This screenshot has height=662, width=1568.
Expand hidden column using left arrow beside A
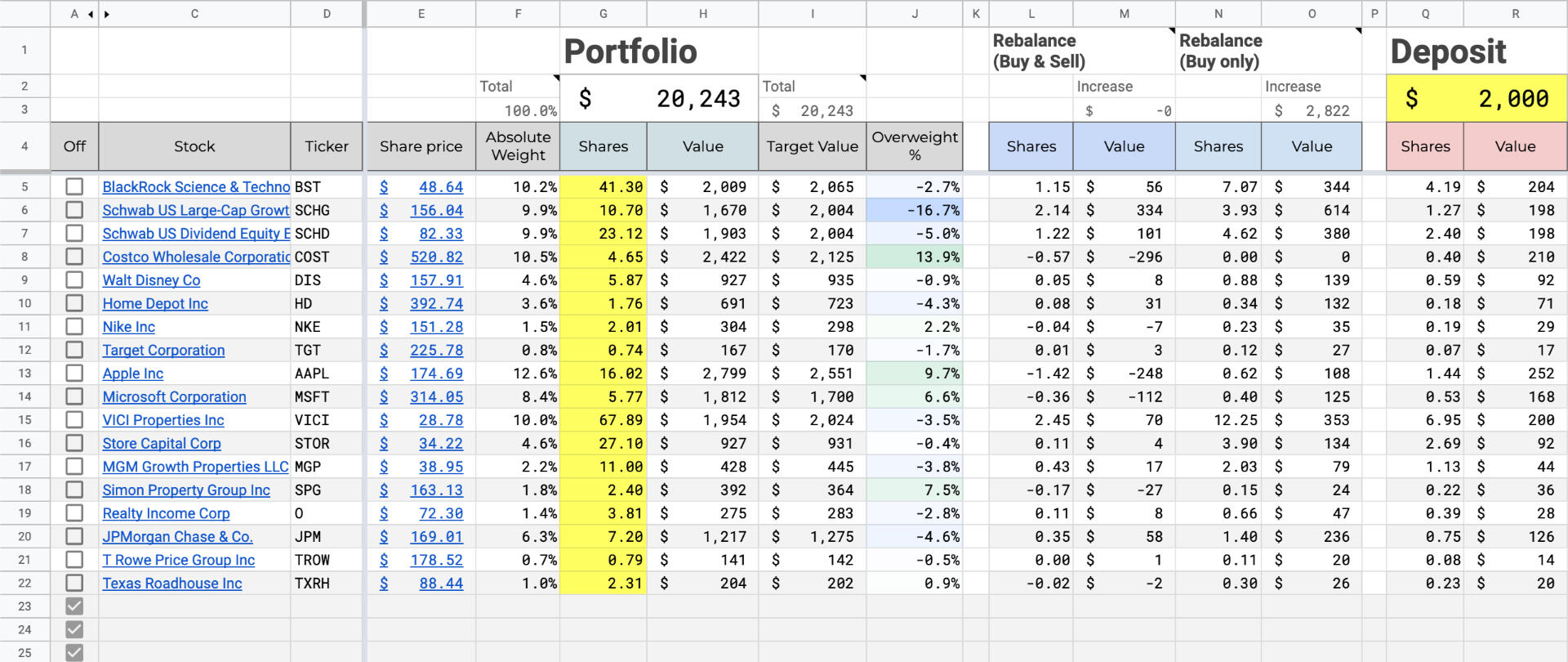91,14
